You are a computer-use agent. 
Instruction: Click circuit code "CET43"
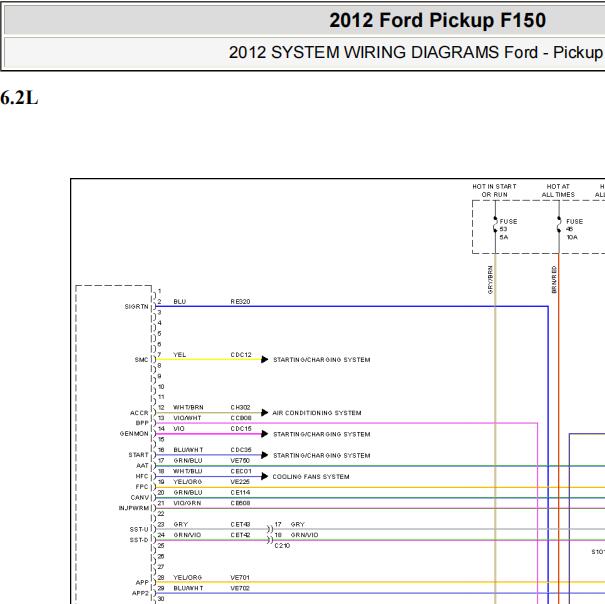pos(240,524)
